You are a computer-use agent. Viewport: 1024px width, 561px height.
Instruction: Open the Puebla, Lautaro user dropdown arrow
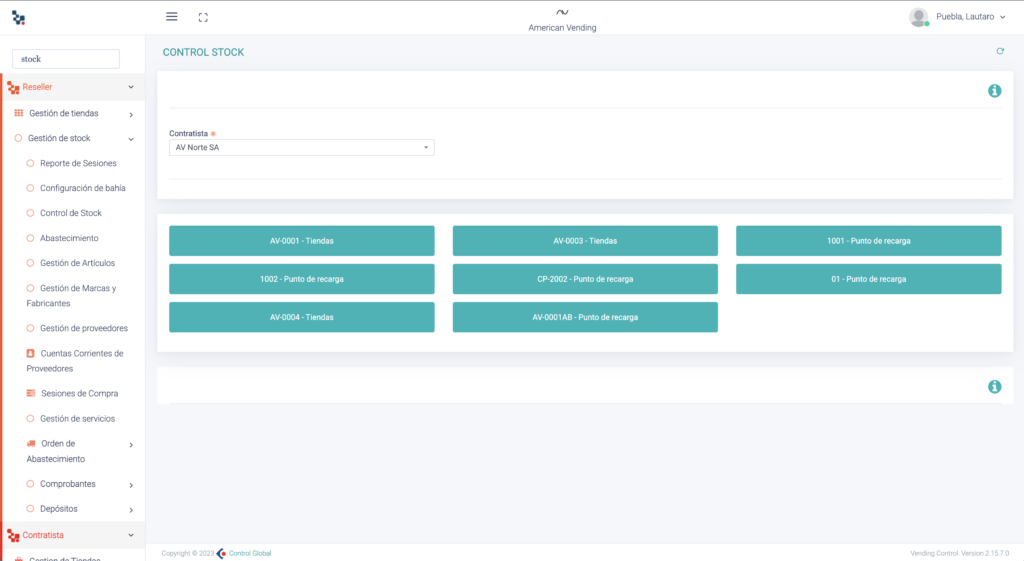coord(1002,18)
